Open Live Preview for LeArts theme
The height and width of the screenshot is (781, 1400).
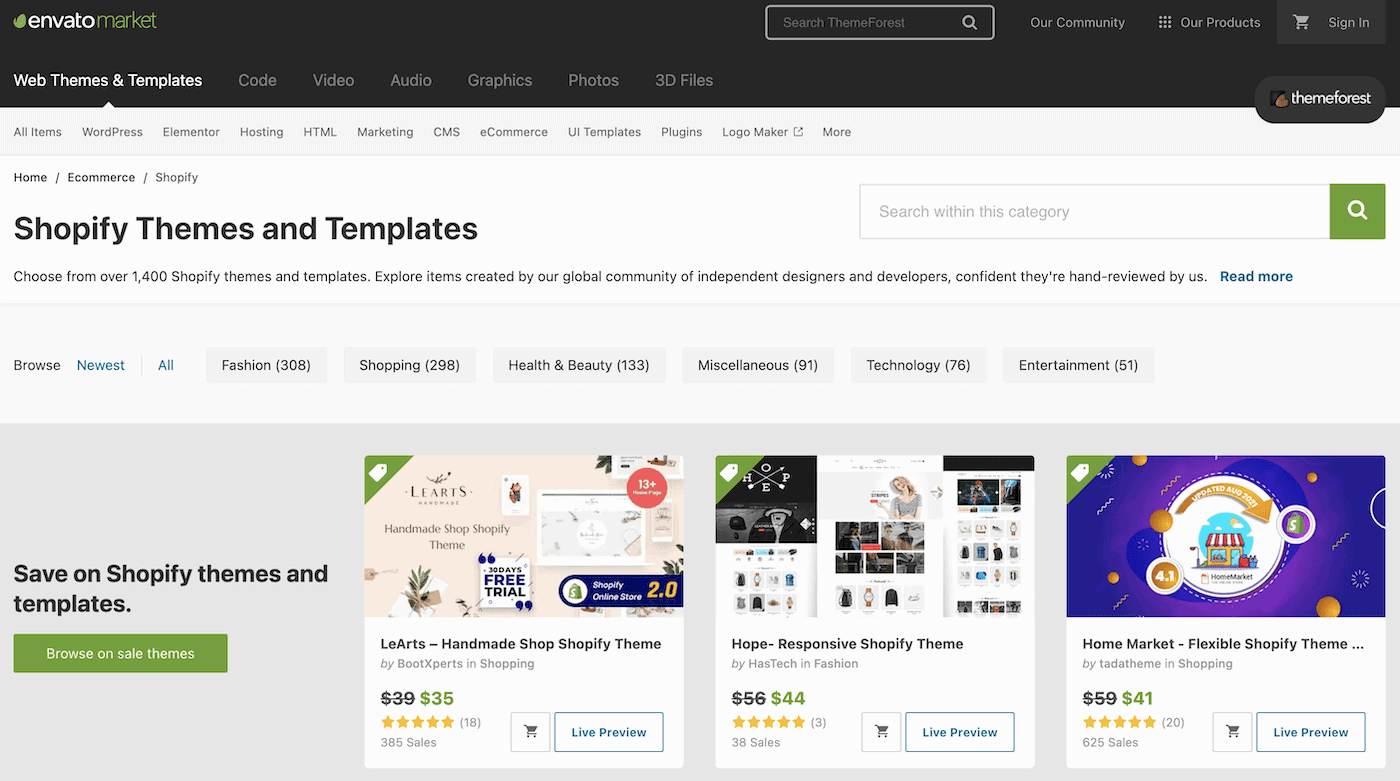point(609,732)
